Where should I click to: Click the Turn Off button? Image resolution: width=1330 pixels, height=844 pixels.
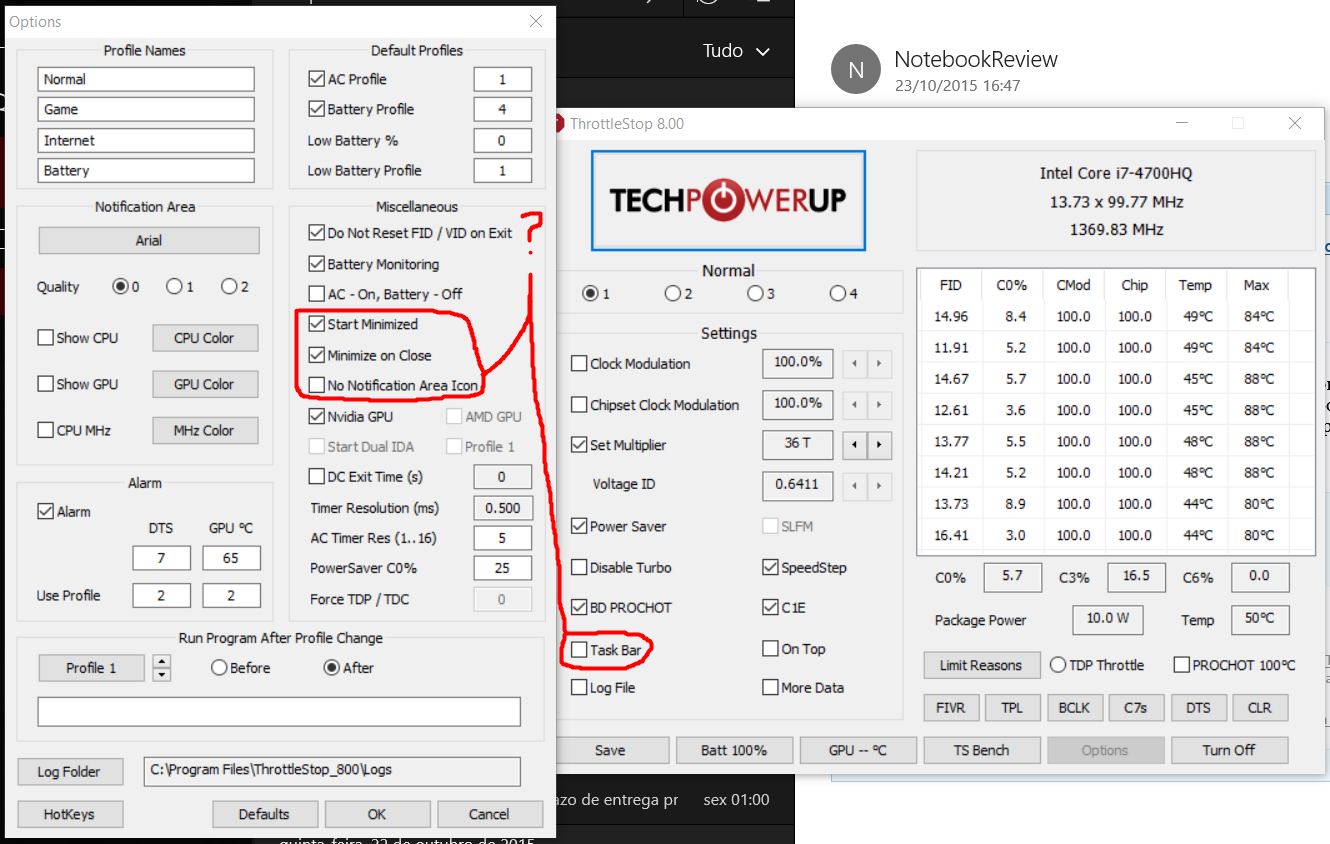pyautogui.click(x=1230, y=750)
